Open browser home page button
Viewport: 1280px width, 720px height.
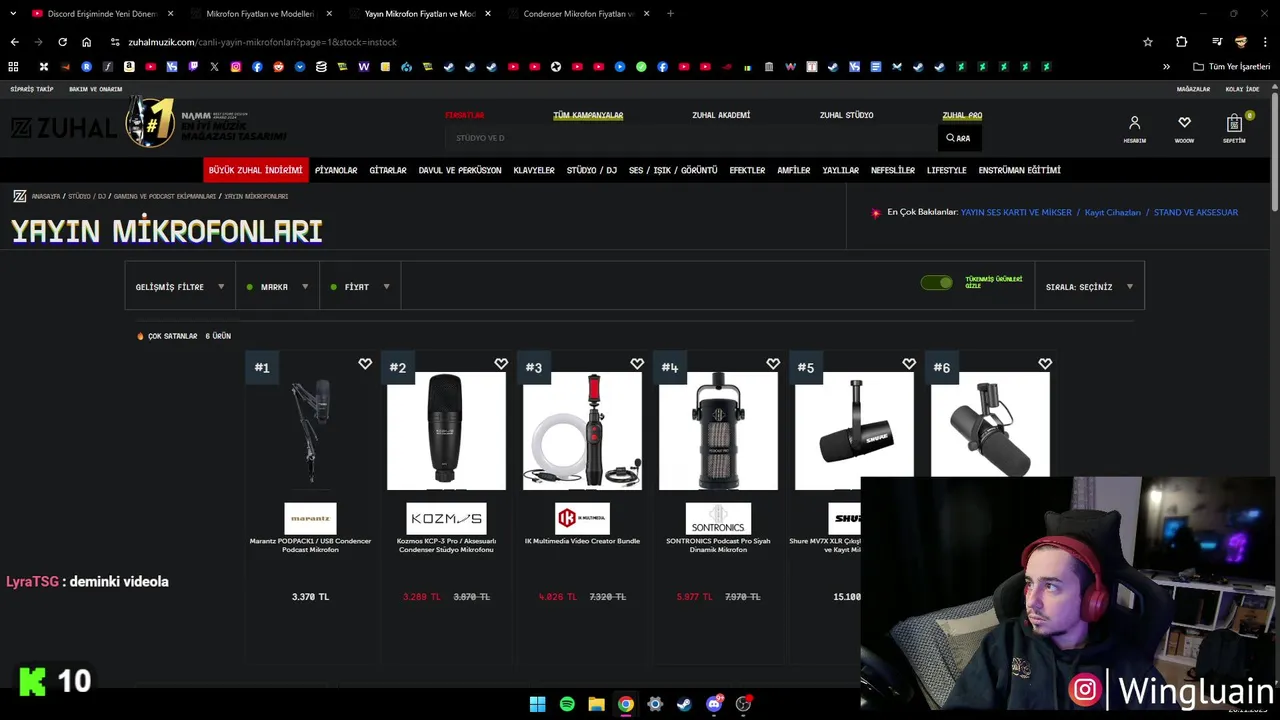tap(87, 42)
